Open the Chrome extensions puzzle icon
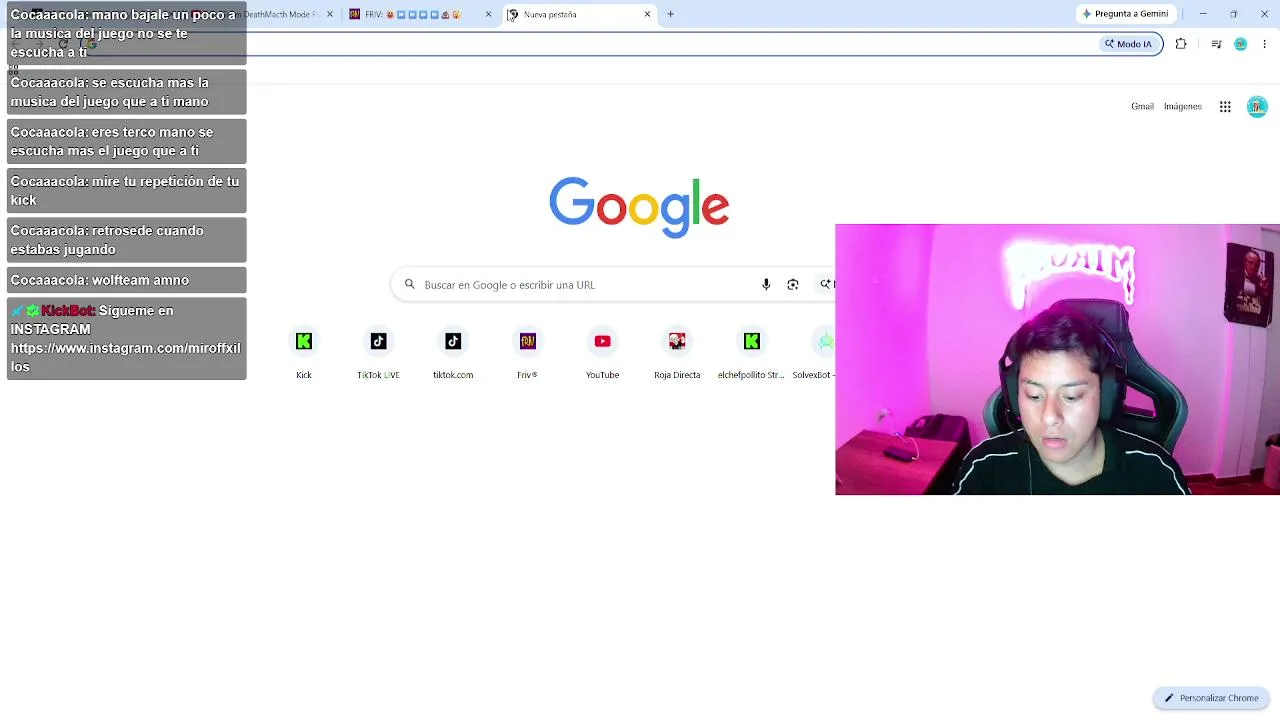 coord(1181,44)
